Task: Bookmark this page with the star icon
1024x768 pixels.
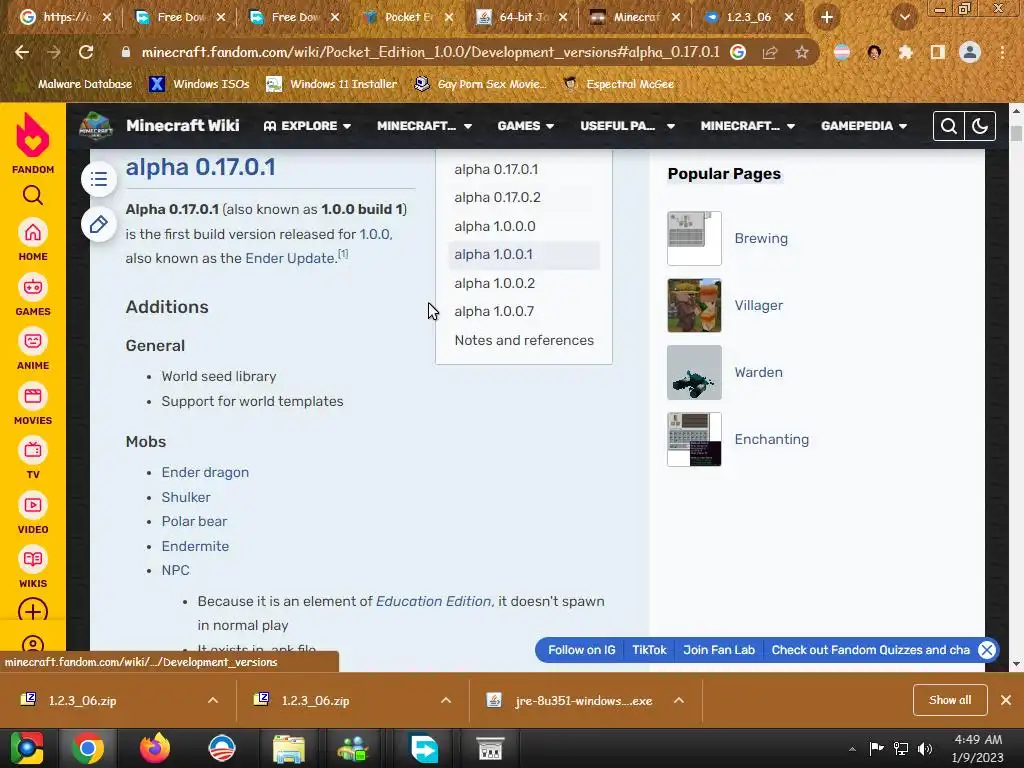Action: pos(802,52)
